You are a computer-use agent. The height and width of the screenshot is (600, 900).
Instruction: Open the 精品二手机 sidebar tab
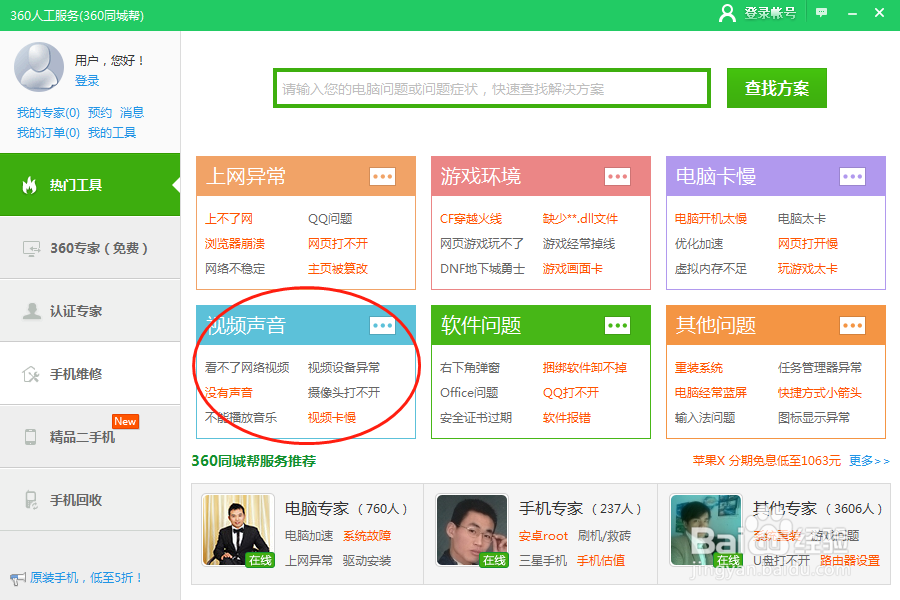90,437
